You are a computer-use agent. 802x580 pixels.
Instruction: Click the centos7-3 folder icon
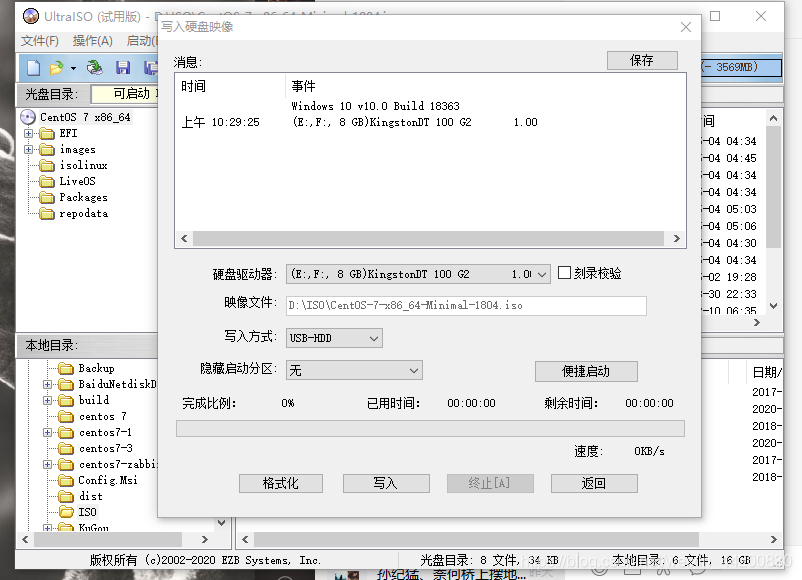[66, 449]
